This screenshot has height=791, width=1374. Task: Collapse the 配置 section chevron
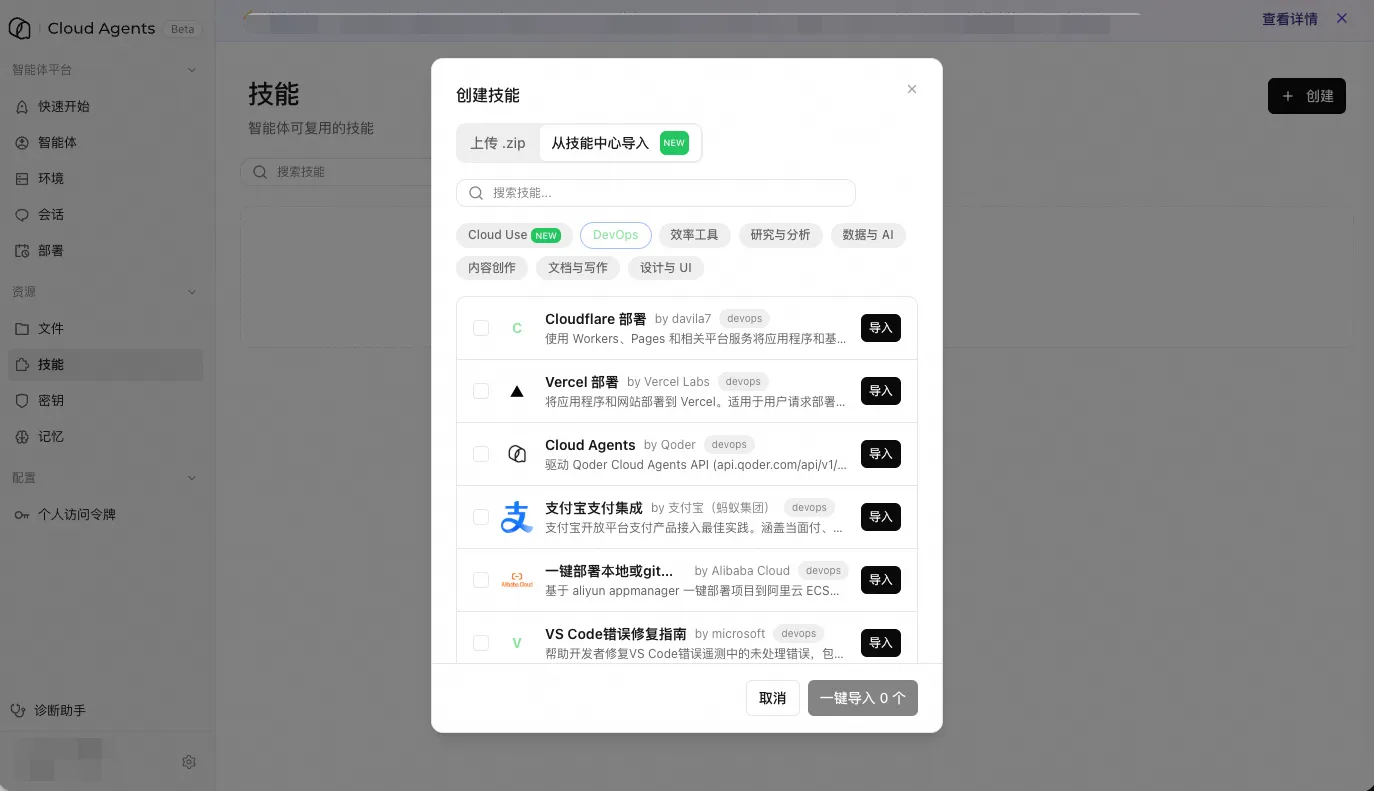pyautogui.click(x=192, y=478)
